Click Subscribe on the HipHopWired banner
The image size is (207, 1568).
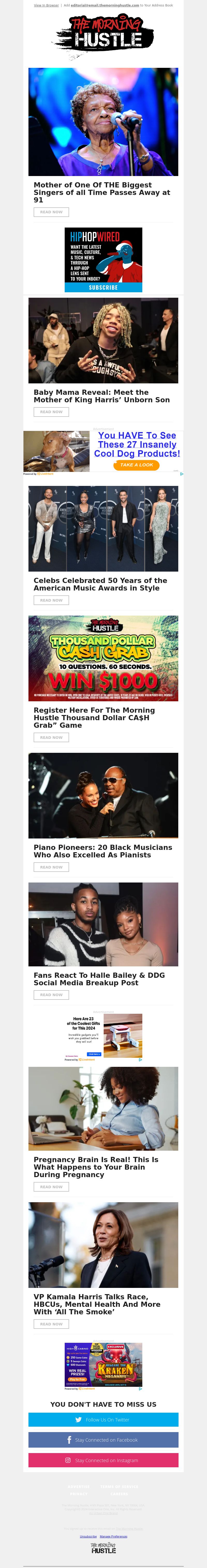[103, 287]
